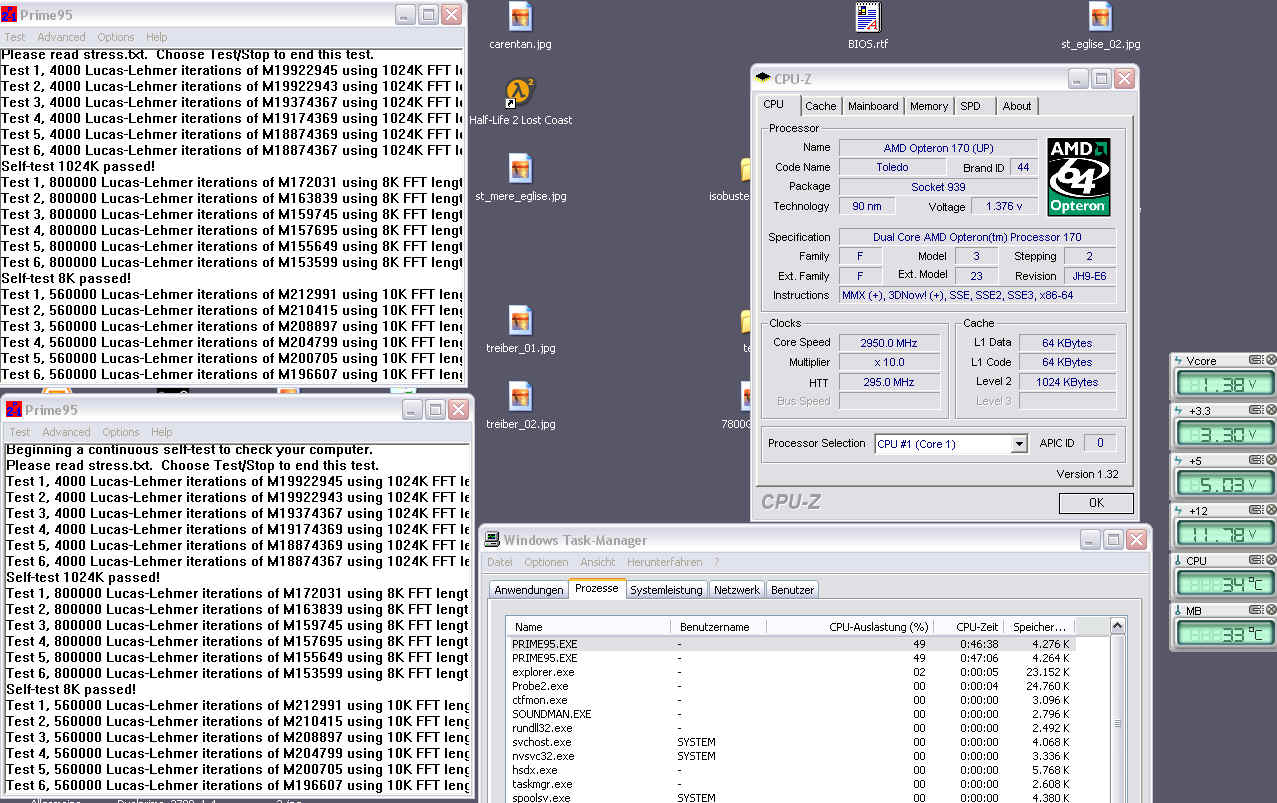
Task: Open the Vcore monitor's settings icon
Action: (1256, 360)
